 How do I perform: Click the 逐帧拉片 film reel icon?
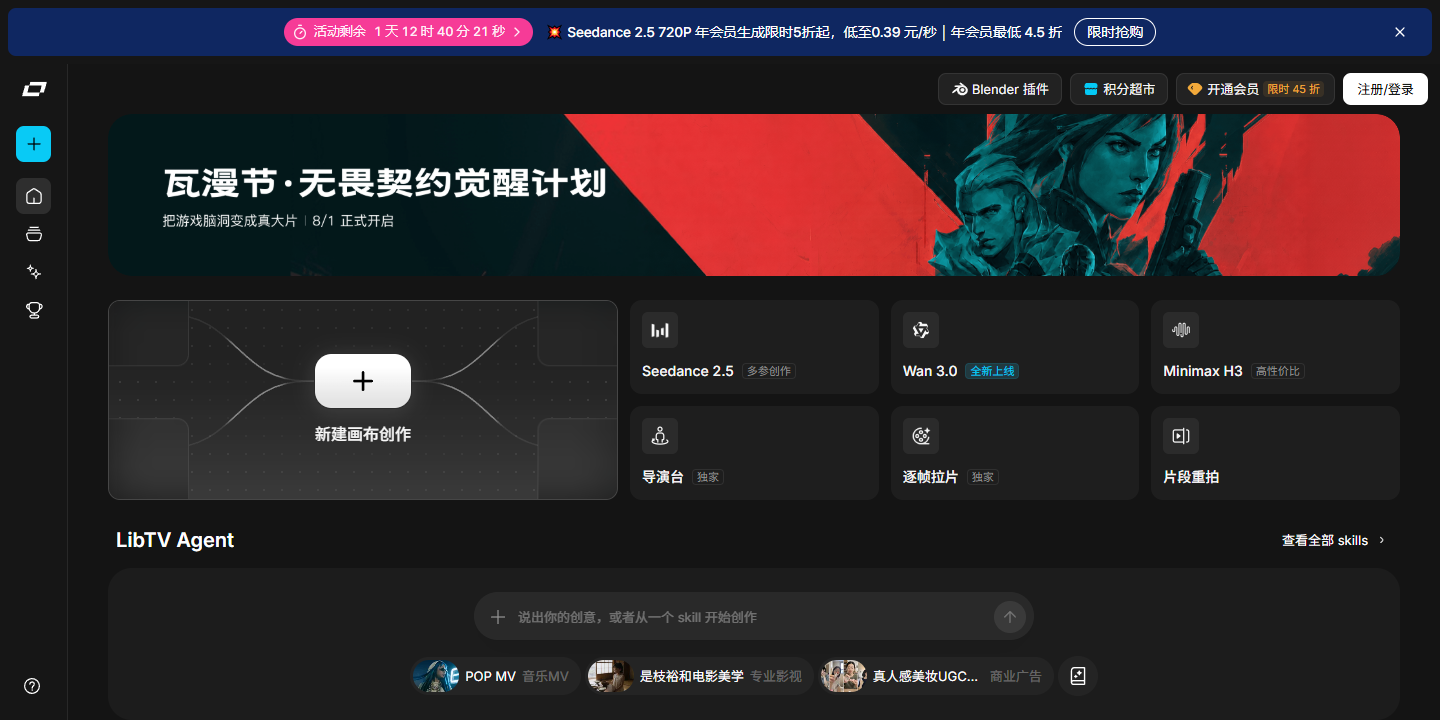[921, 436]
